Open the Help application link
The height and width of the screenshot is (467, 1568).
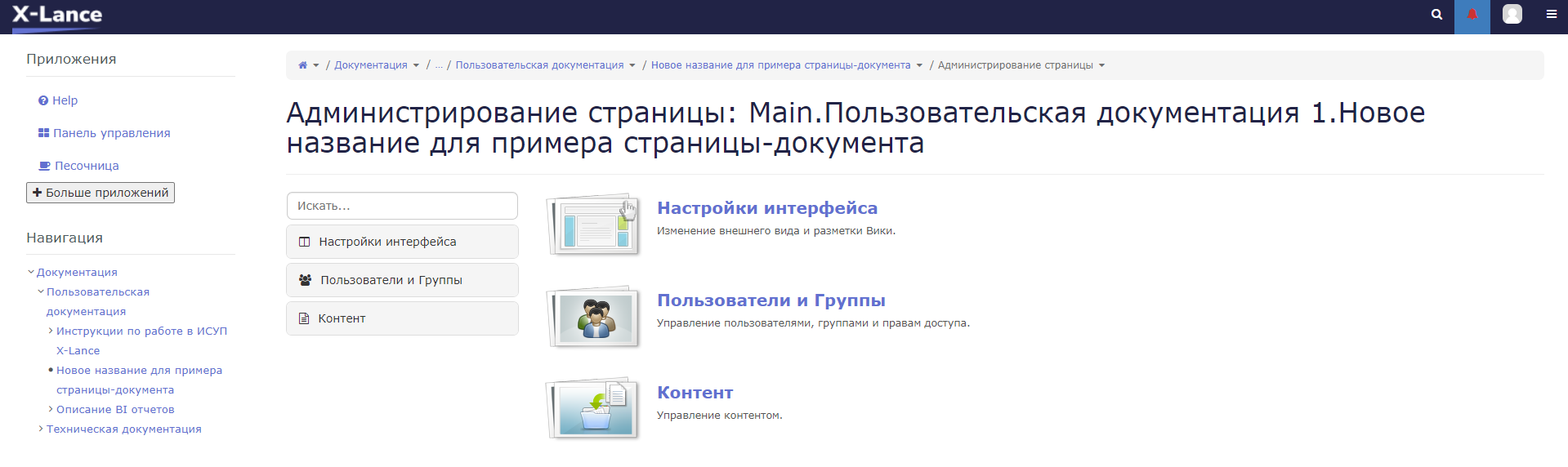click(65, 100)
